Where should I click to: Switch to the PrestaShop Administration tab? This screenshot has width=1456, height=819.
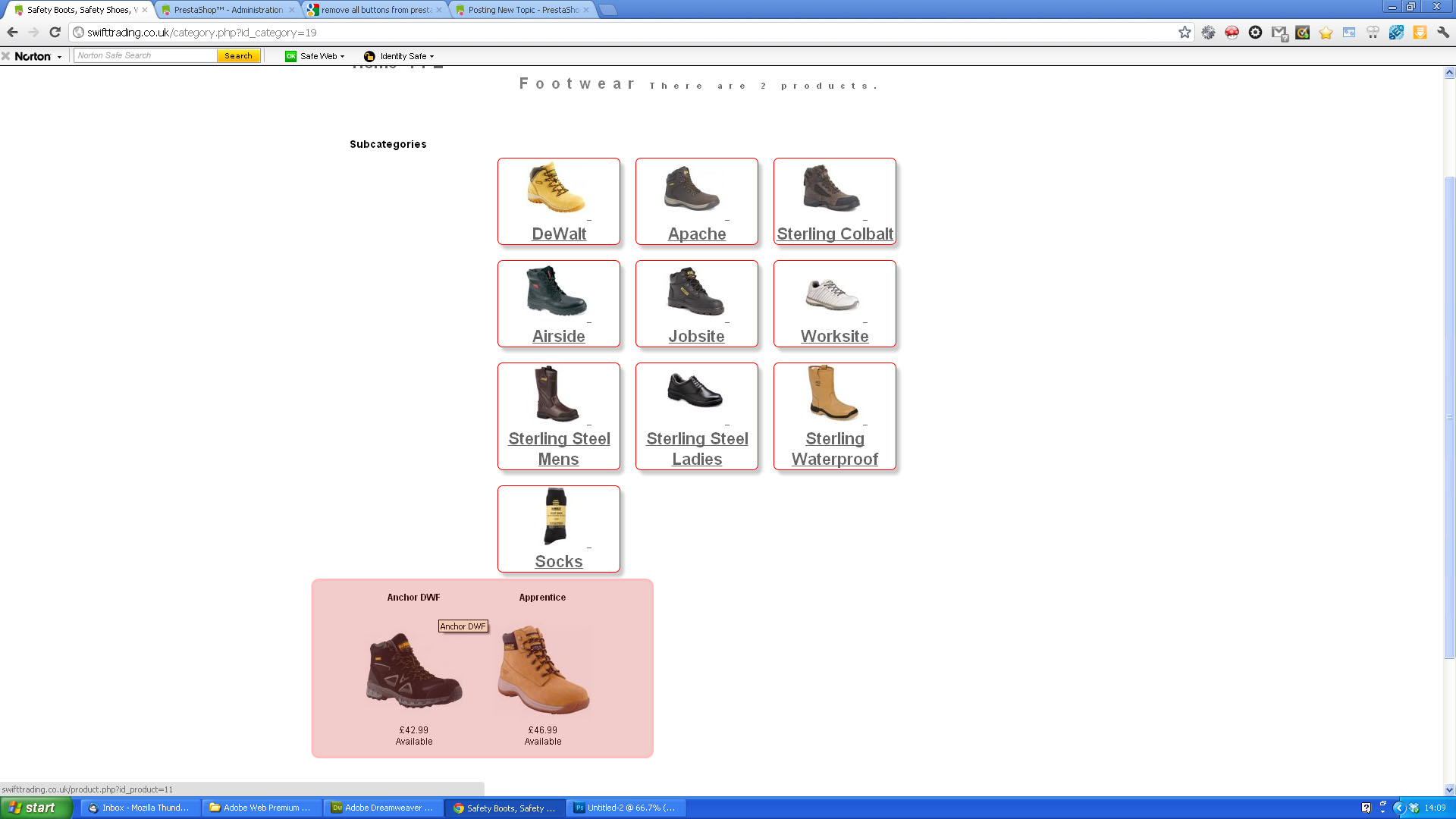click(228, 10)
